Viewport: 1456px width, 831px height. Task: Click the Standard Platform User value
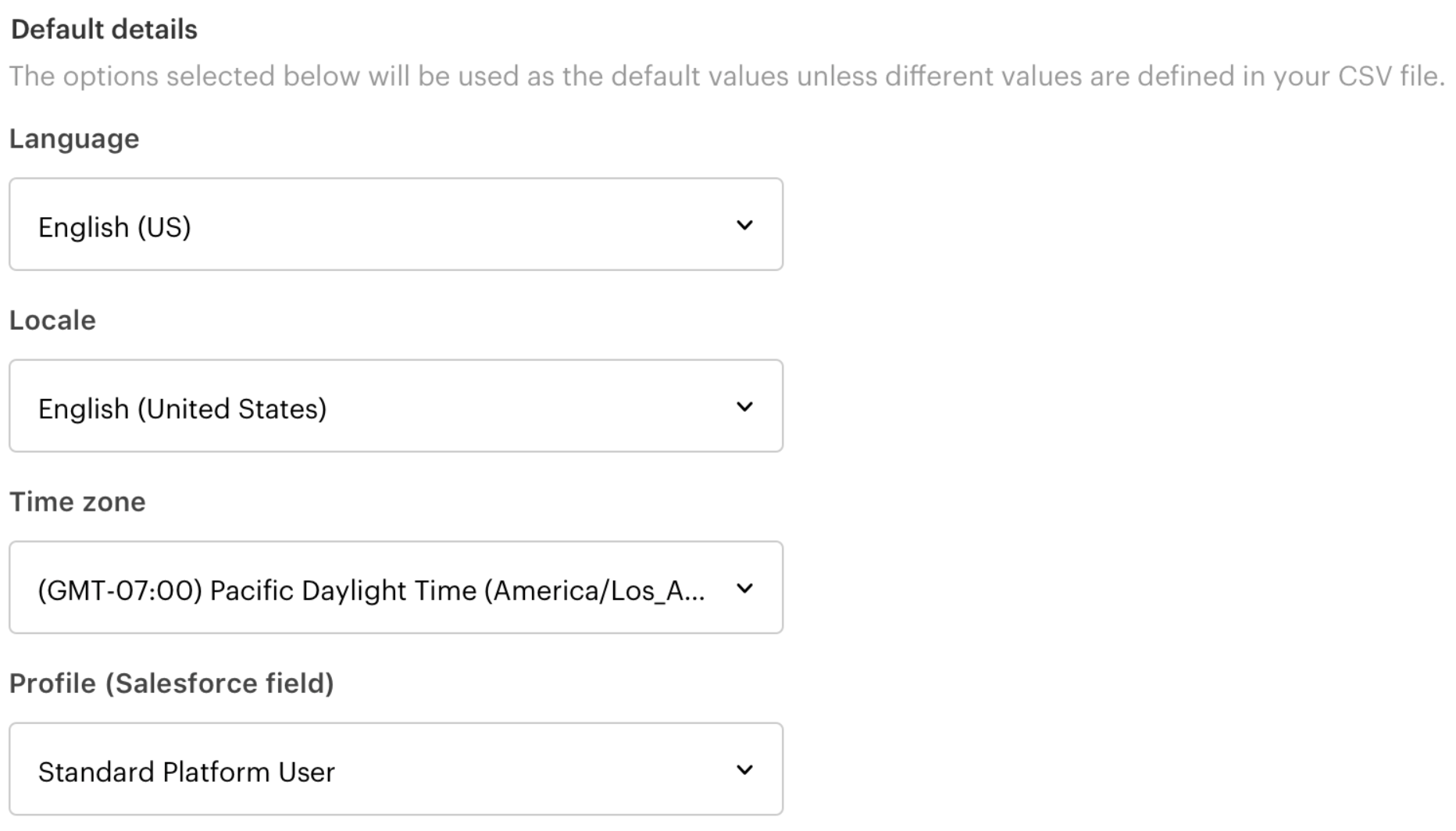pyautogui.click(x=187, y=772)
